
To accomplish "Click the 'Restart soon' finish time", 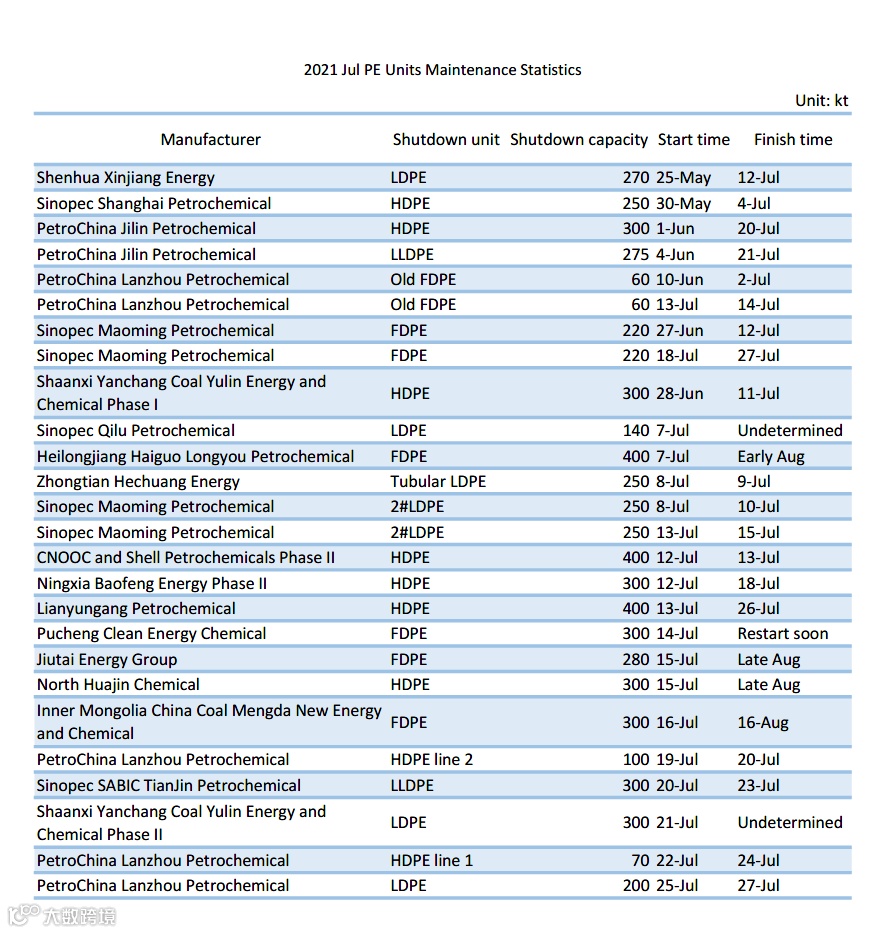I will [783, 634].
